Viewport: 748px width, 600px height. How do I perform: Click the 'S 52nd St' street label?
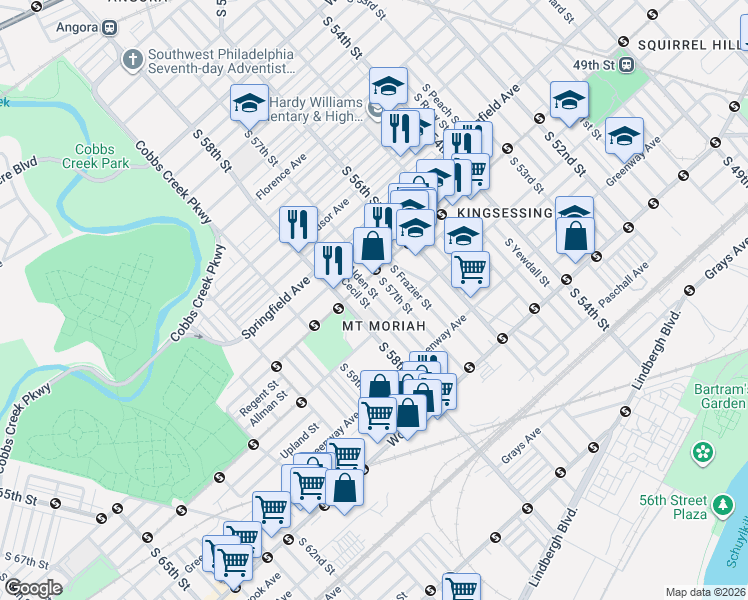565,154
